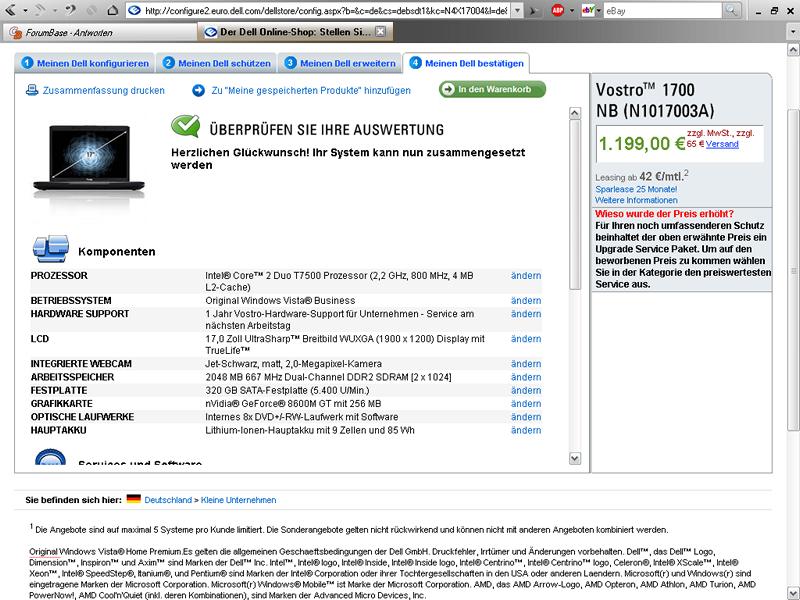Click ändern for HAUPTAKKU

click(x=526, y=430)
